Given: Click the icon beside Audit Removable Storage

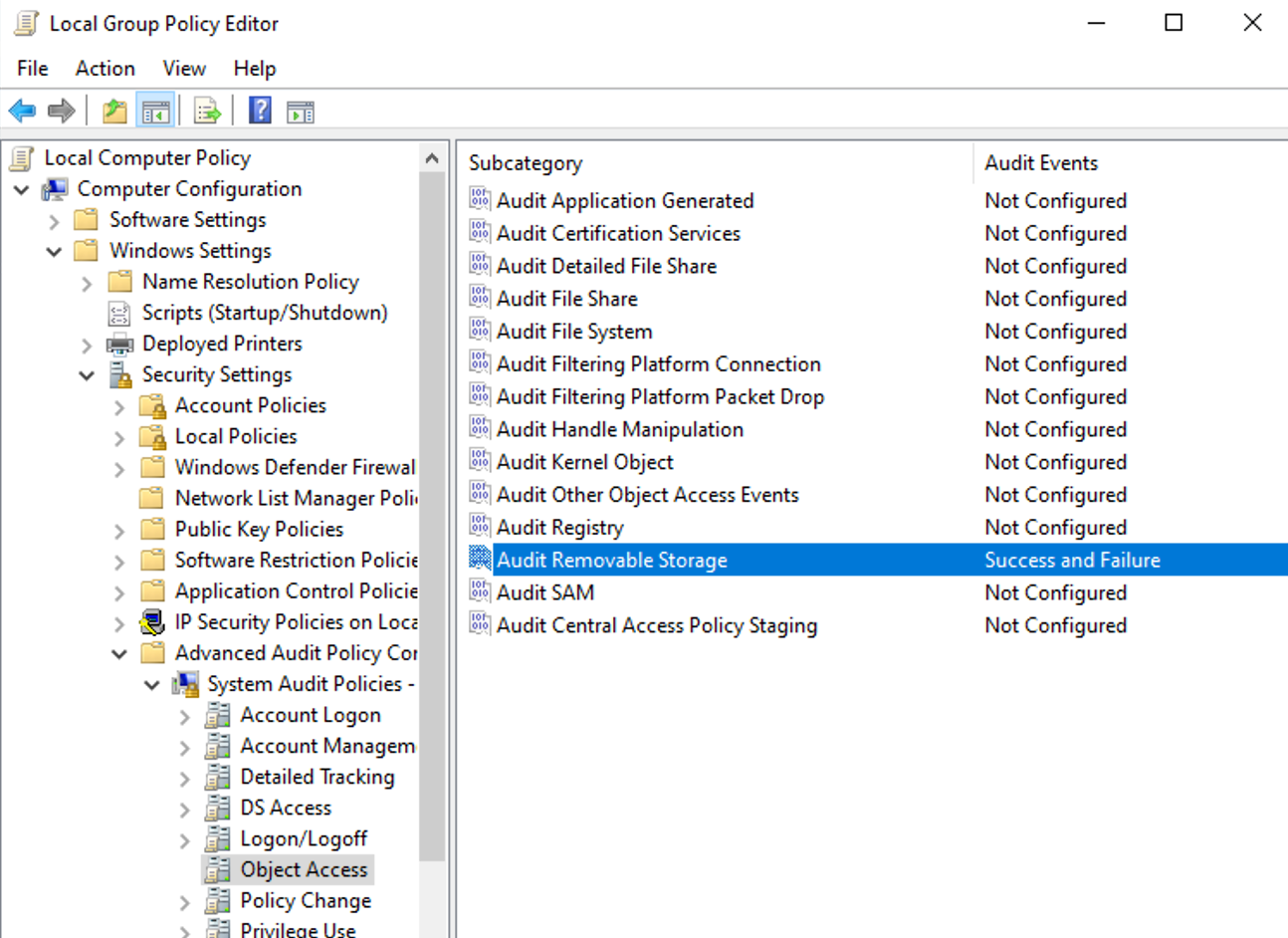Looking at the screenshot, I should pyautogui.click(x=480, y=559).
